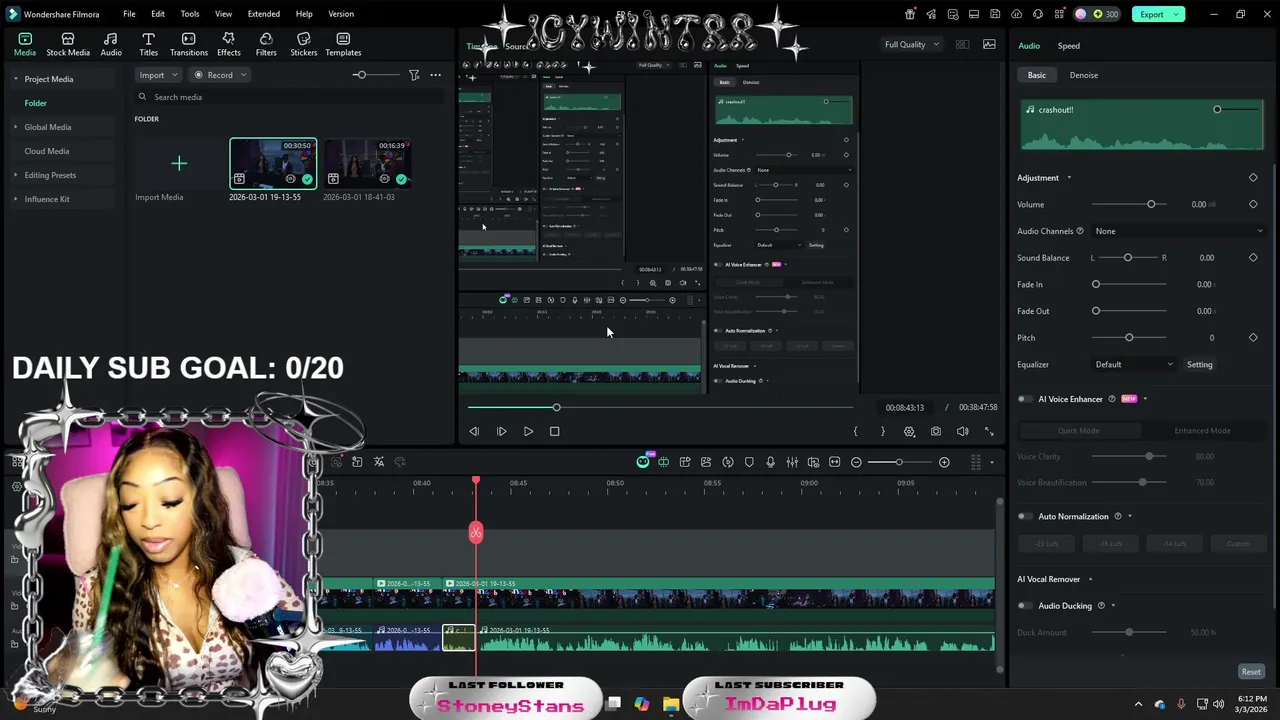Screen dimensions: 1280x720
Task: Select Influence Kit in sidebar
Action: coord(47,199)
